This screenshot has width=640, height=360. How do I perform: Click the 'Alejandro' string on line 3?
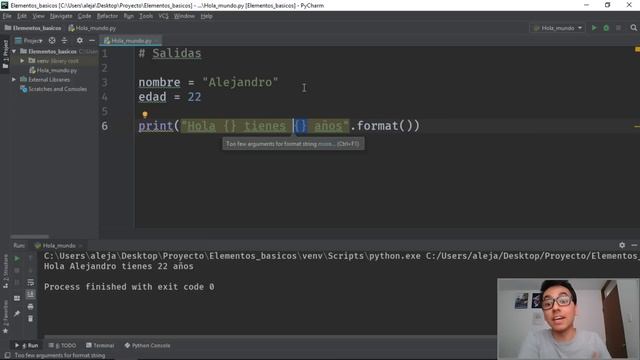coord(240,82)
